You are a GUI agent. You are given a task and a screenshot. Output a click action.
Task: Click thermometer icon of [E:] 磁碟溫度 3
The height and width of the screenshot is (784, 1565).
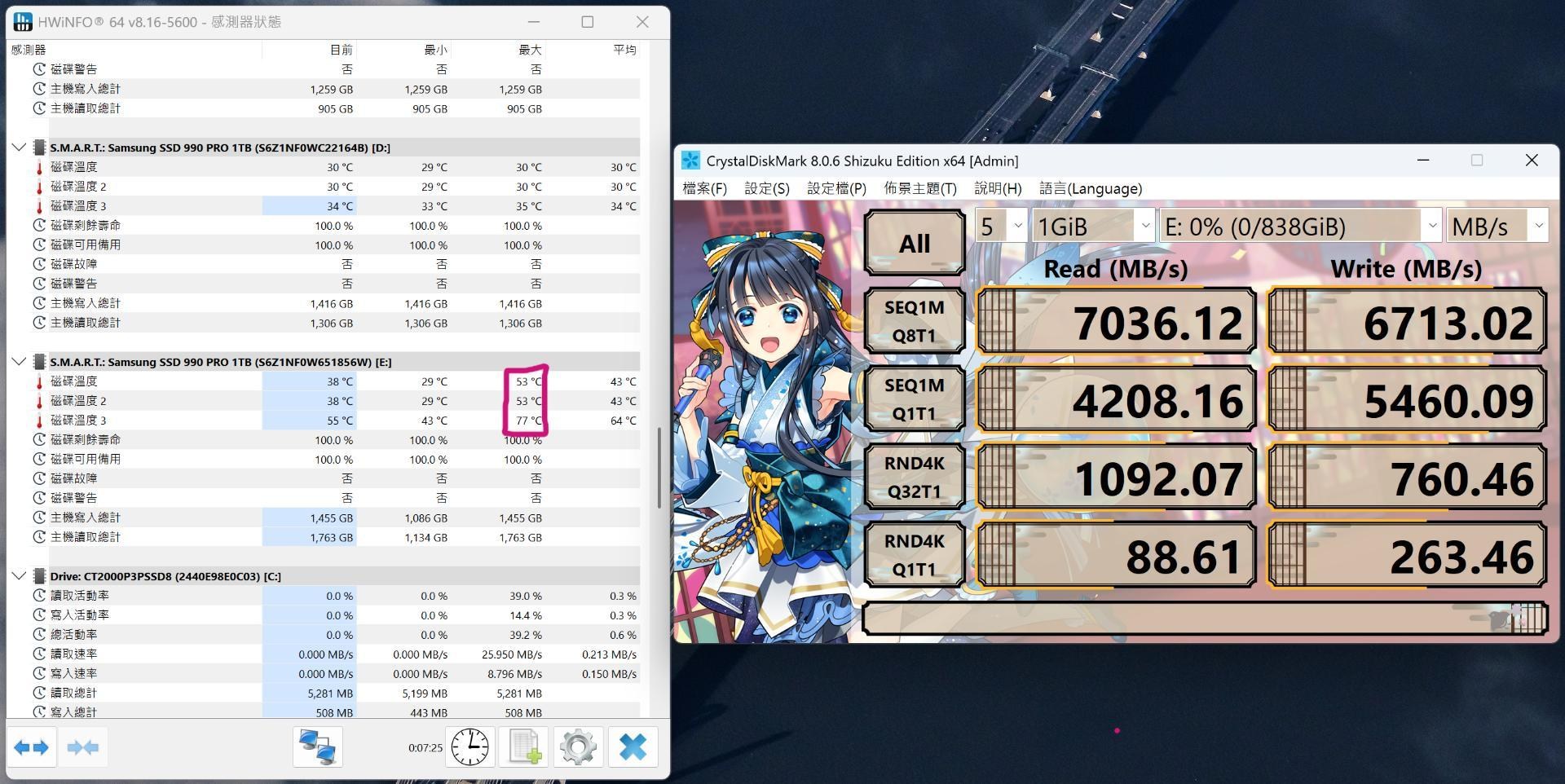(39, 421)
